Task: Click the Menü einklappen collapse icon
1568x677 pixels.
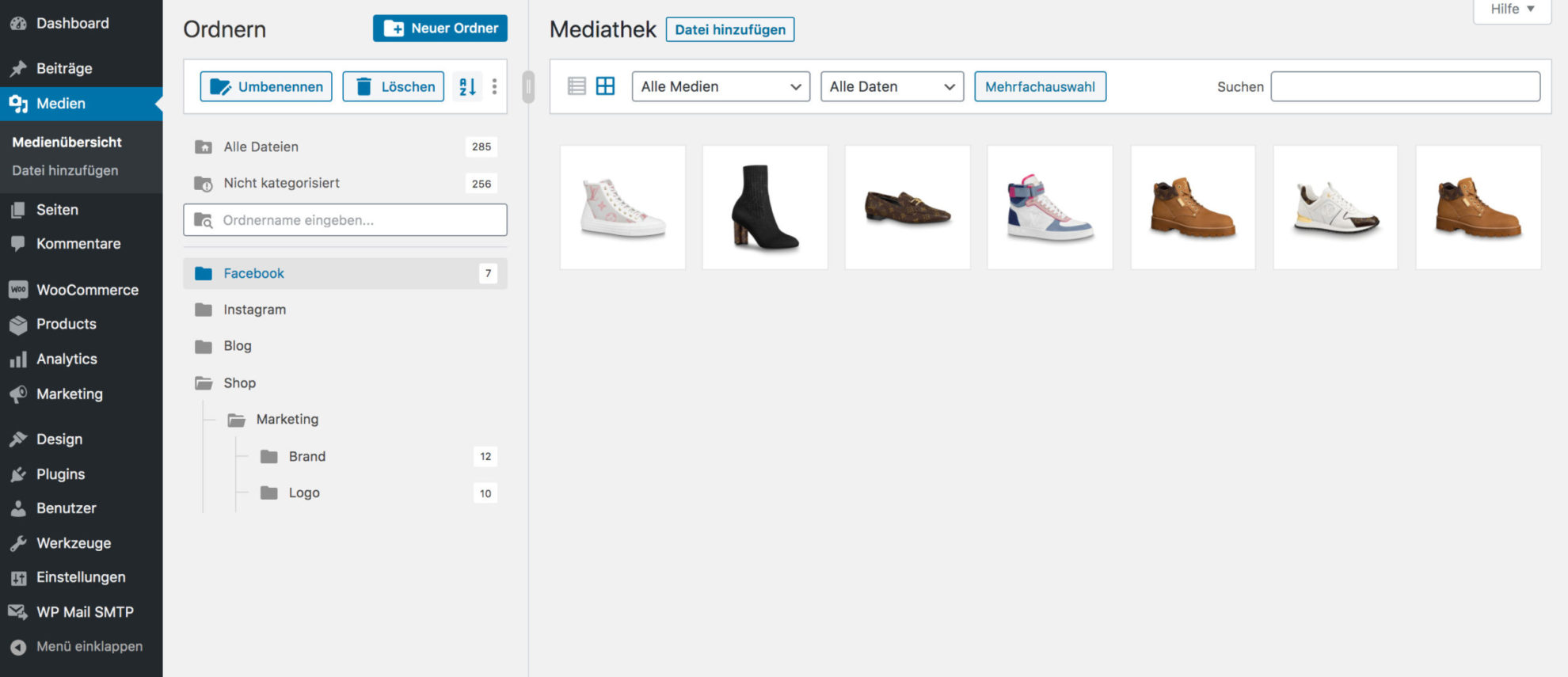Action: pyautogui.click(x=18, y=647)
